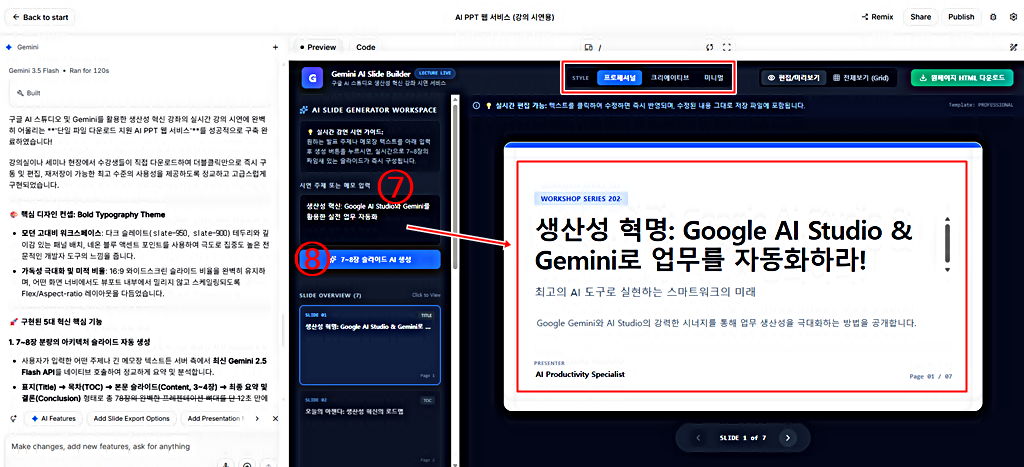
Task: Click the AI Slide Generator Workspace icon
Action: 304,110
